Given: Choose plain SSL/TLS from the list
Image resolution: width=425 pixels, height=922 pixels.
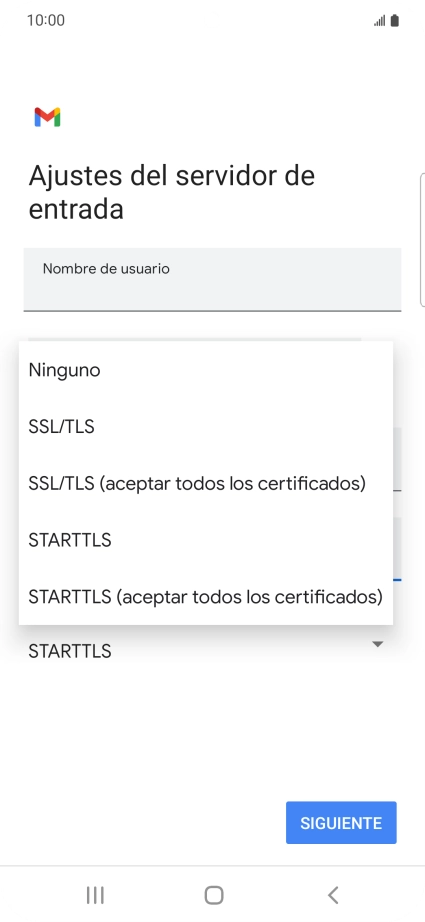Looking at the screenshot, I should (x=206, y=427).
